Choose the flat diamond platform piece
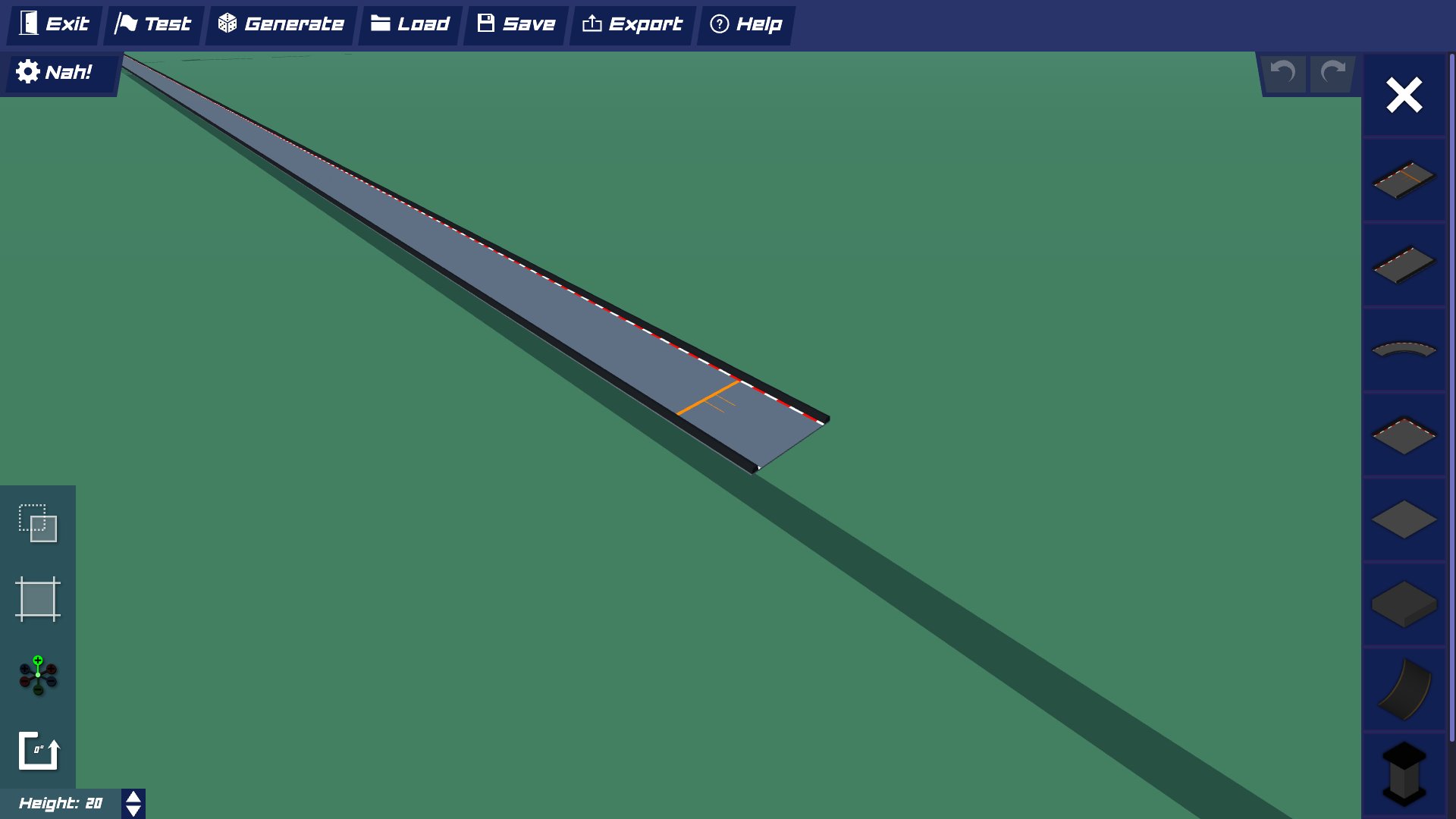This screenshot has height=819, width=1456. pos(1403,520)
